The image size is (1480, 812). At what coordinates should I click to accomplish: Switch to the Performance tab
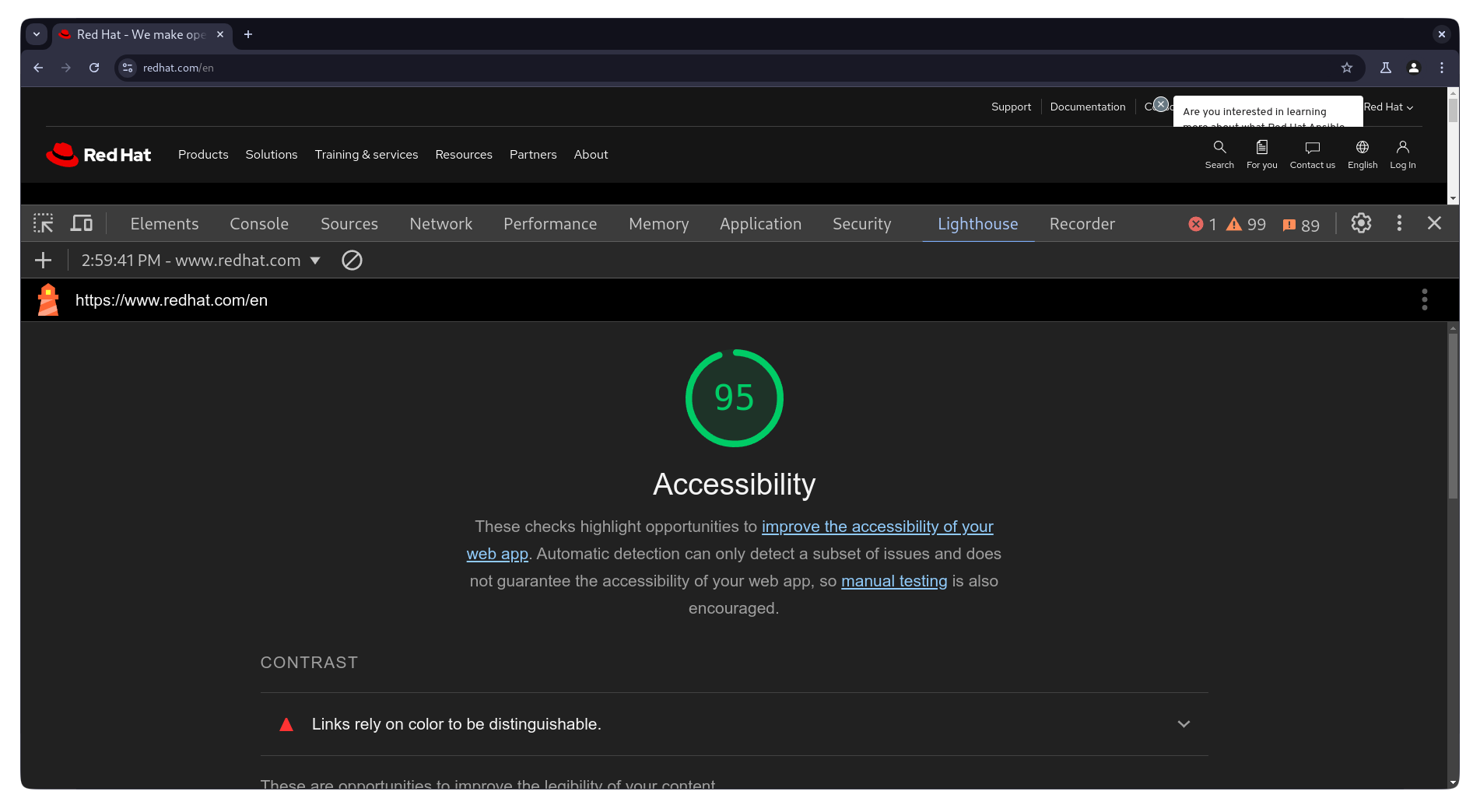click(x=549, y=224)
